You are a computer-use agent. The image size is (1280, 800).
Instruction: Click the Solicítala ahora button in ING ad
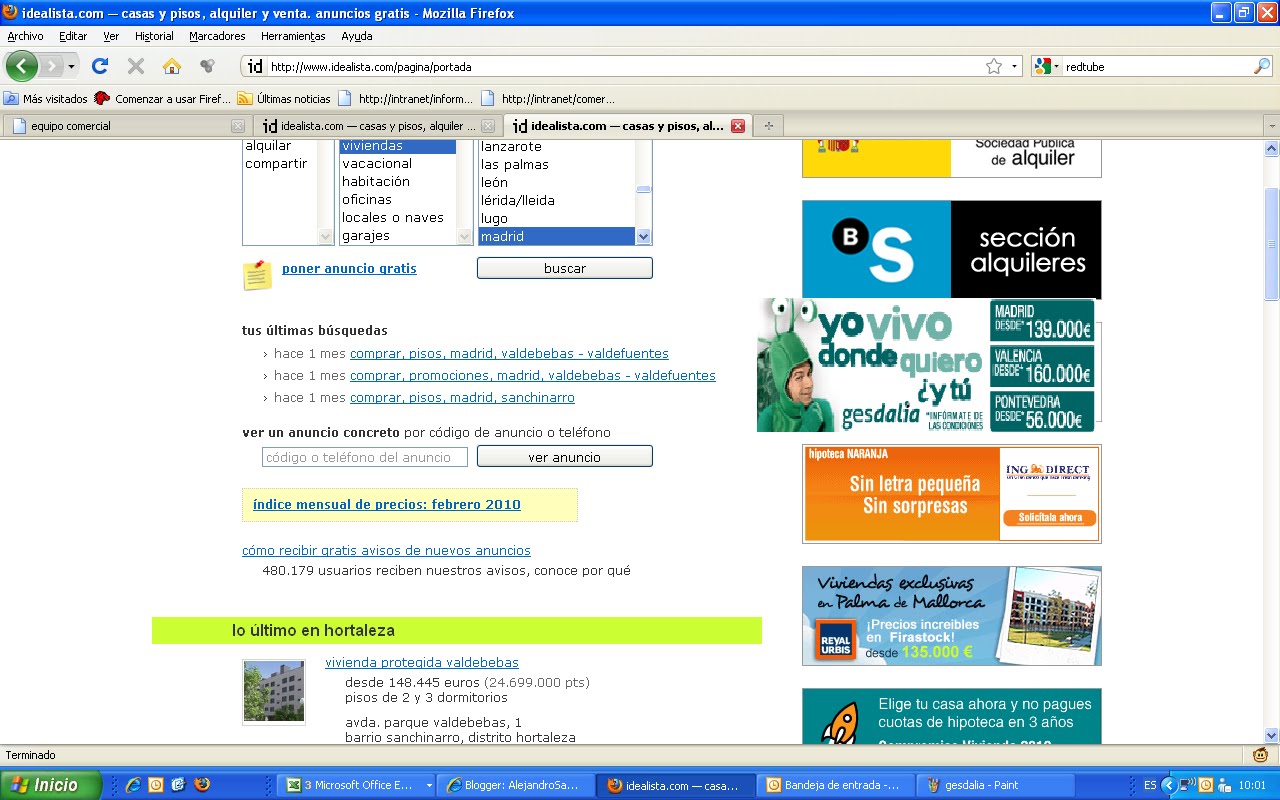tap(1050, 518)
